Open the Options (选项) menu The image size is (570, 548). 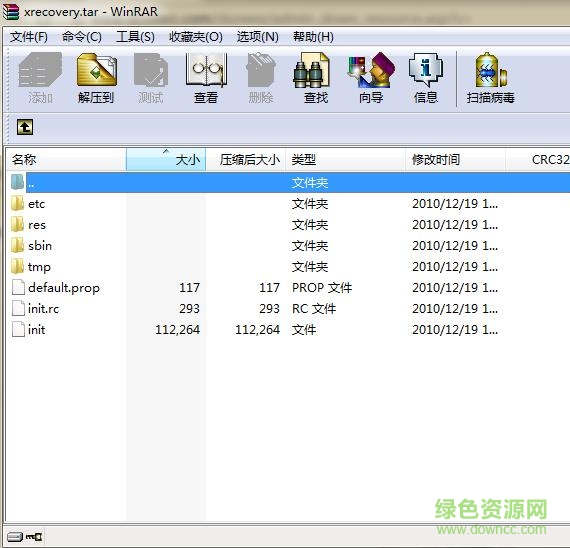click(257, 37)
